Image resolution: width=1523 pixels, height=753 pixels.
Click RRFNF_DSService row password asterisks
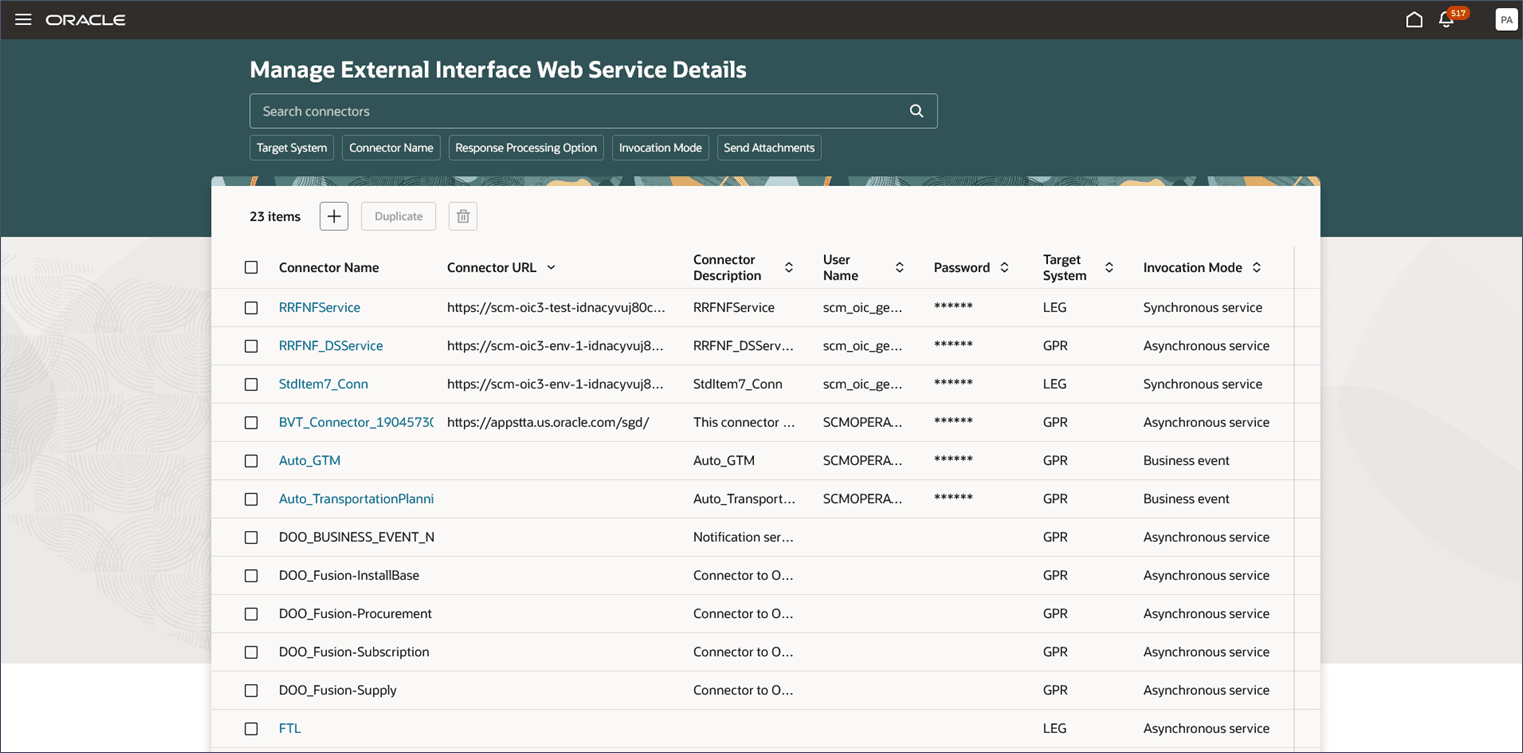pos(953,345)
